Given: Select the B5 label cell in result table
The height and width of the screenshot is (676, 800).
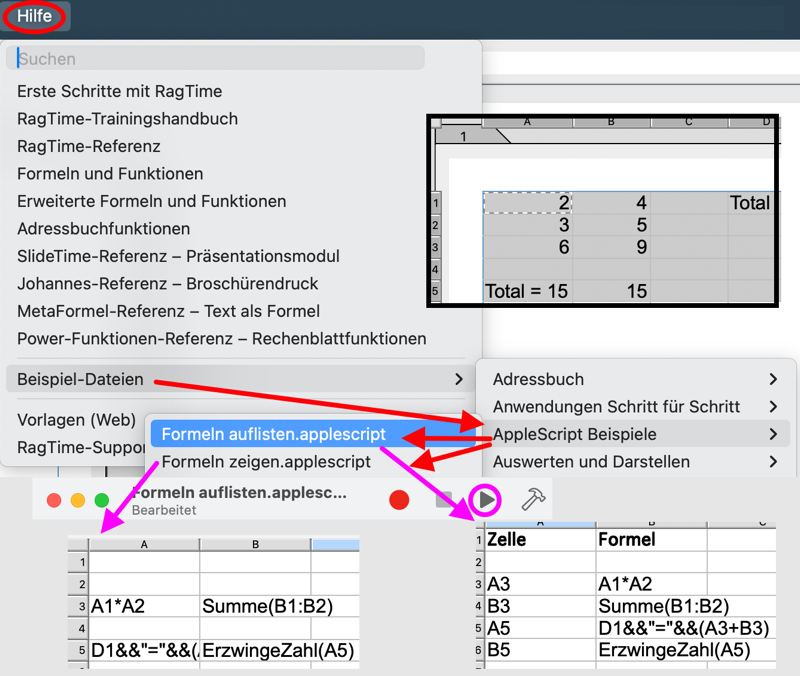Looking at the screenshot, I should click(540, 650).
